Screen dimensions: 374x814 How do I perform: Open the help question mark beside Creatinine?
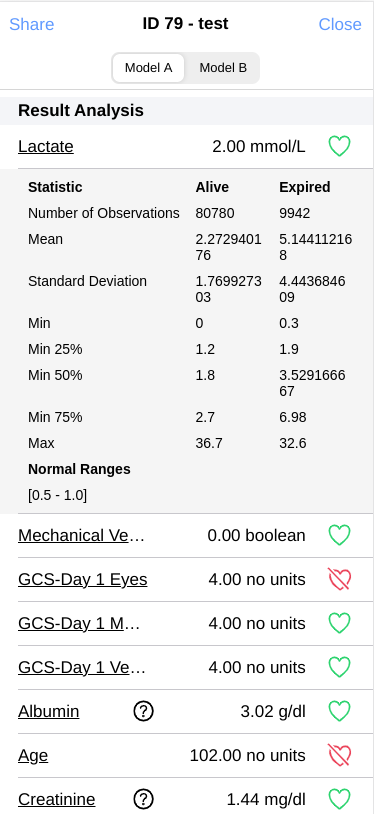pos(143,799)
